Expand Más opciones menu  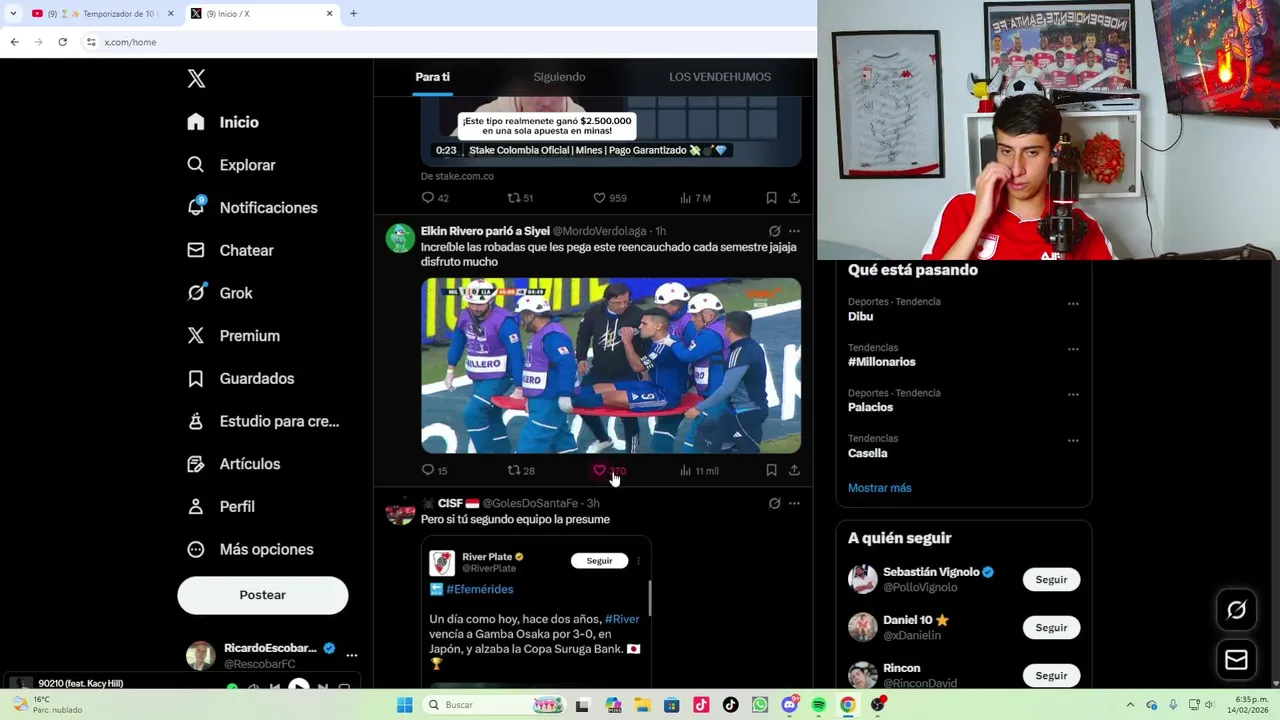click(x=250, y=549)
